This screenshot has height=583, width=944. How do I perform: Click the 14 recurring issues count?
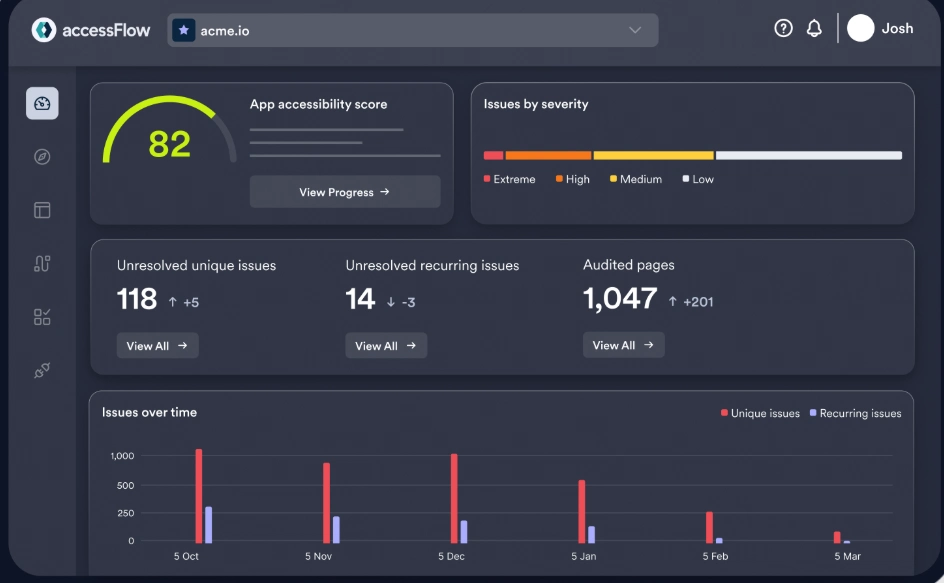click(x=360, y=299)
